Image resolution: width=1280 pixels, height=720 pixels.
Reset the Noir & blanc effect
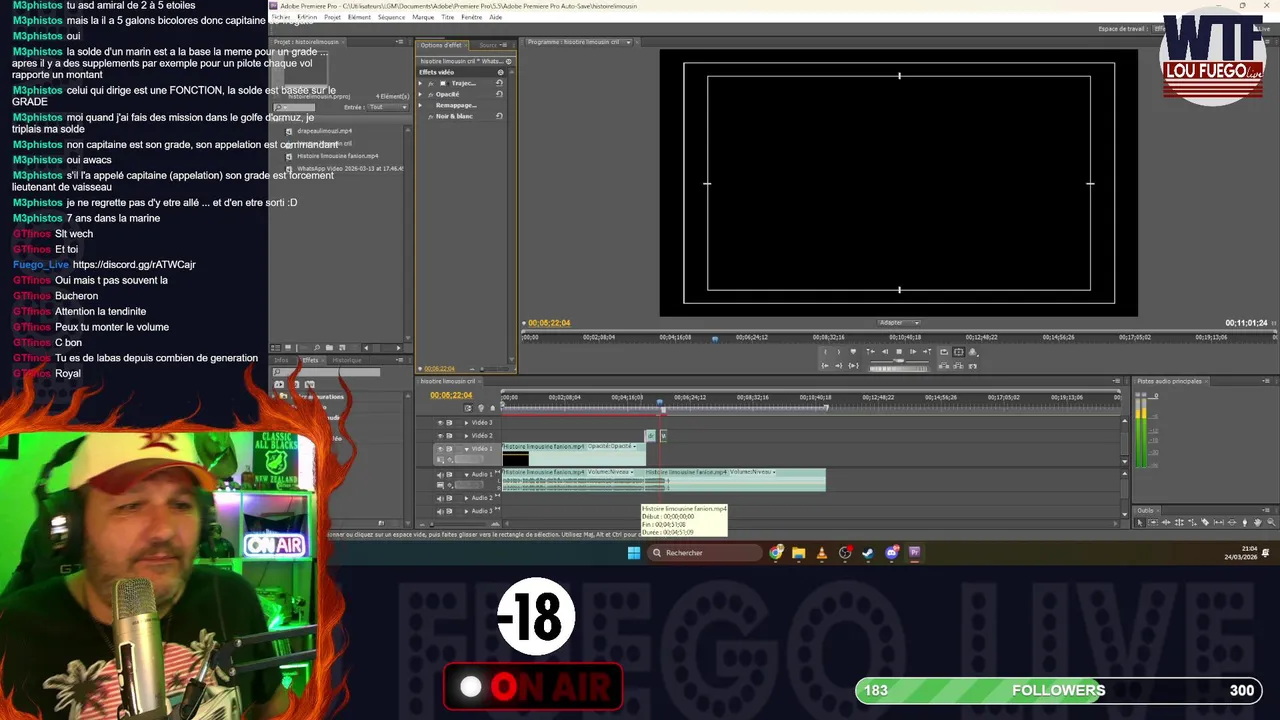click(499, 116)
